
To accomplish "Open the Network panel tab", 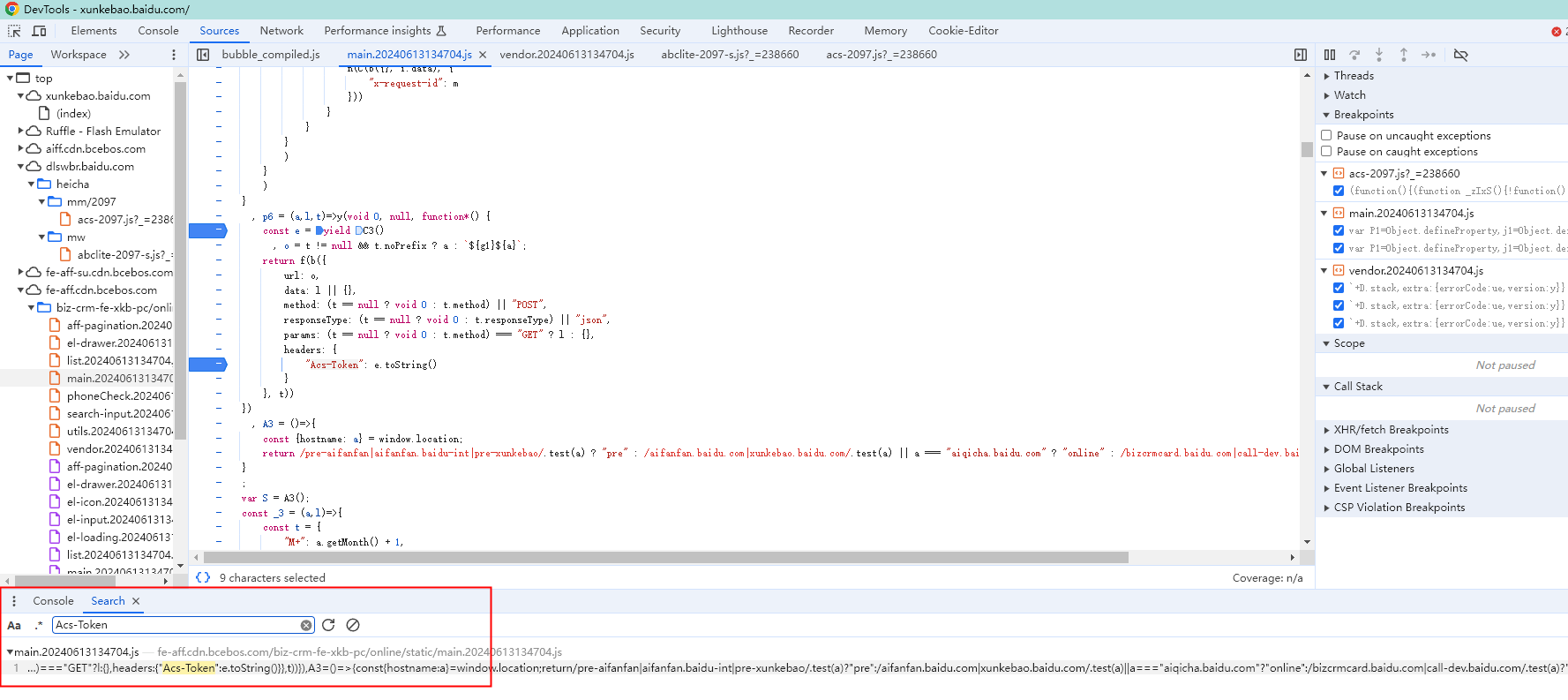I will [x=281, y=31].
